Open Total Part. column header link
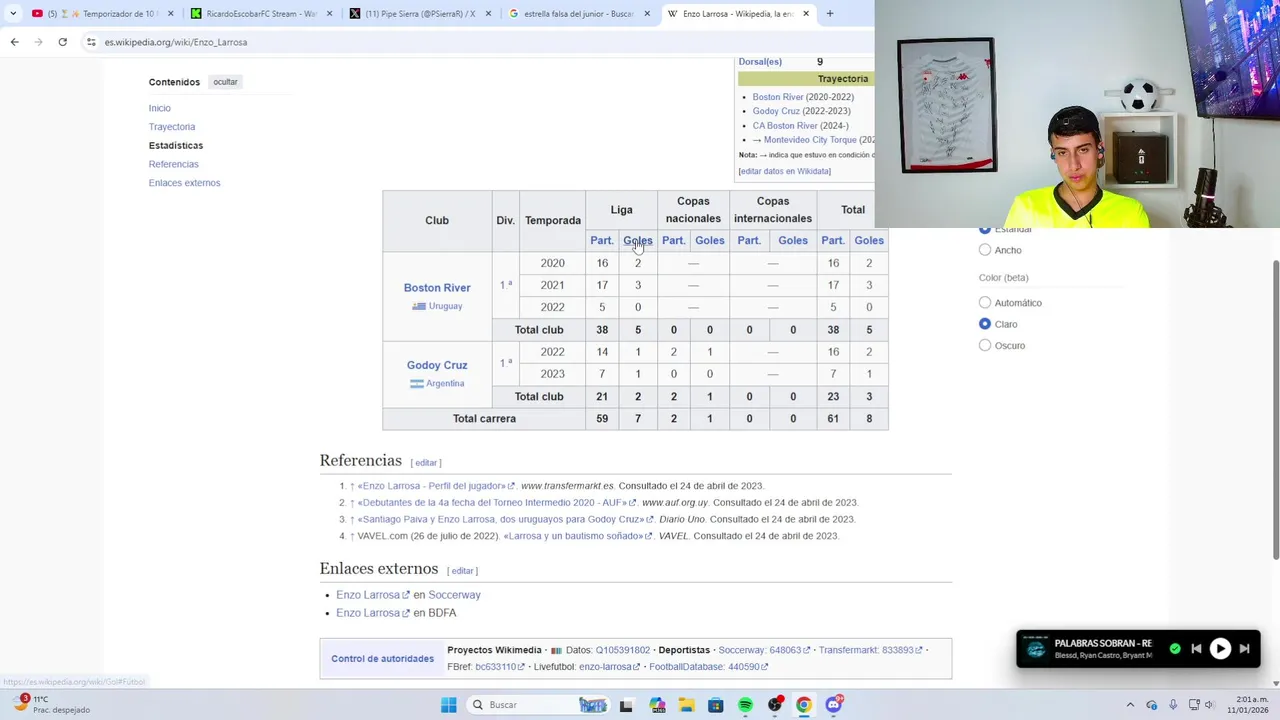This screenshot has height=720, width=1280. [x=833, y=241]
